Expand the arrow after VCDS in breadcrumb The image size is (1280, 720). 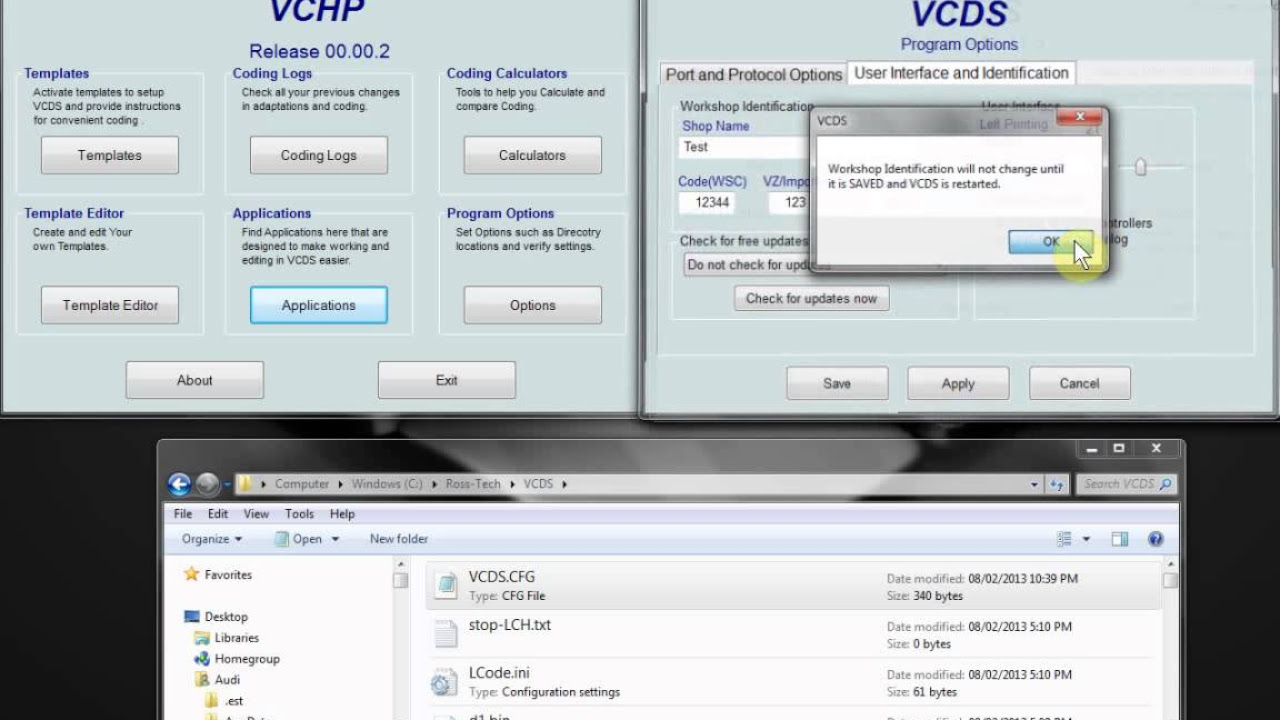click(564, 484)
